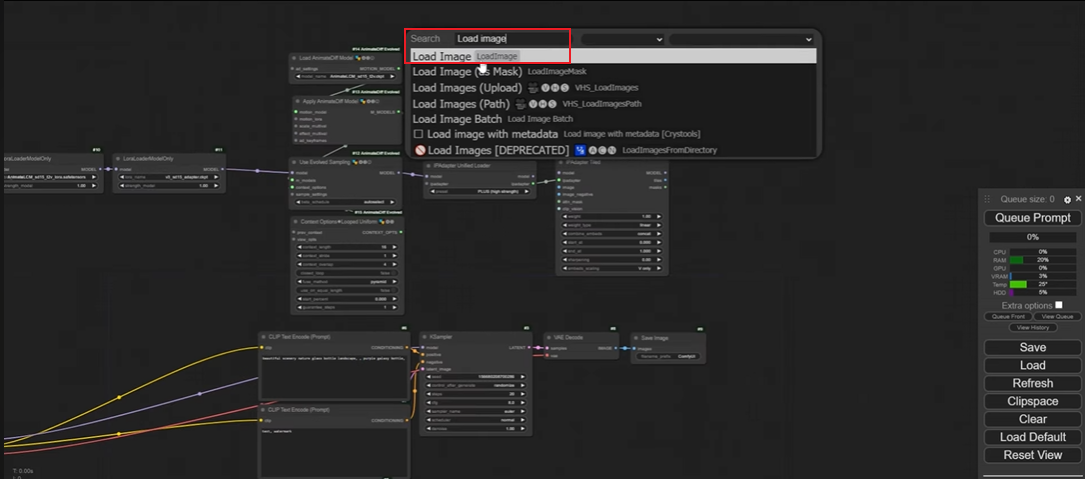Collapse the VAE Decode node via its title dot

[x=549, y=336]
